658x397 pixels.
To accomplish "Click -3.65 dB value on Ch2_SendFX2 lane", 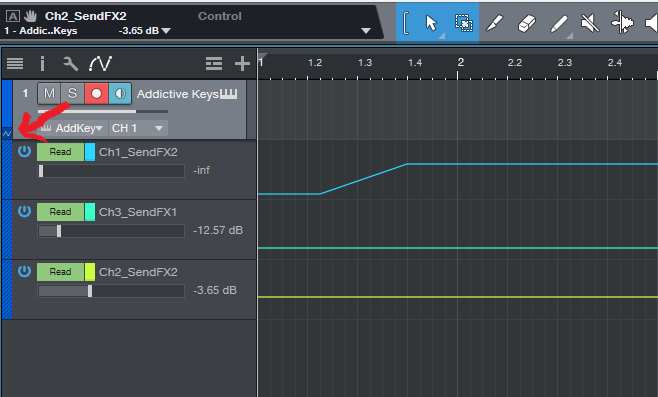I will (215, 290).
